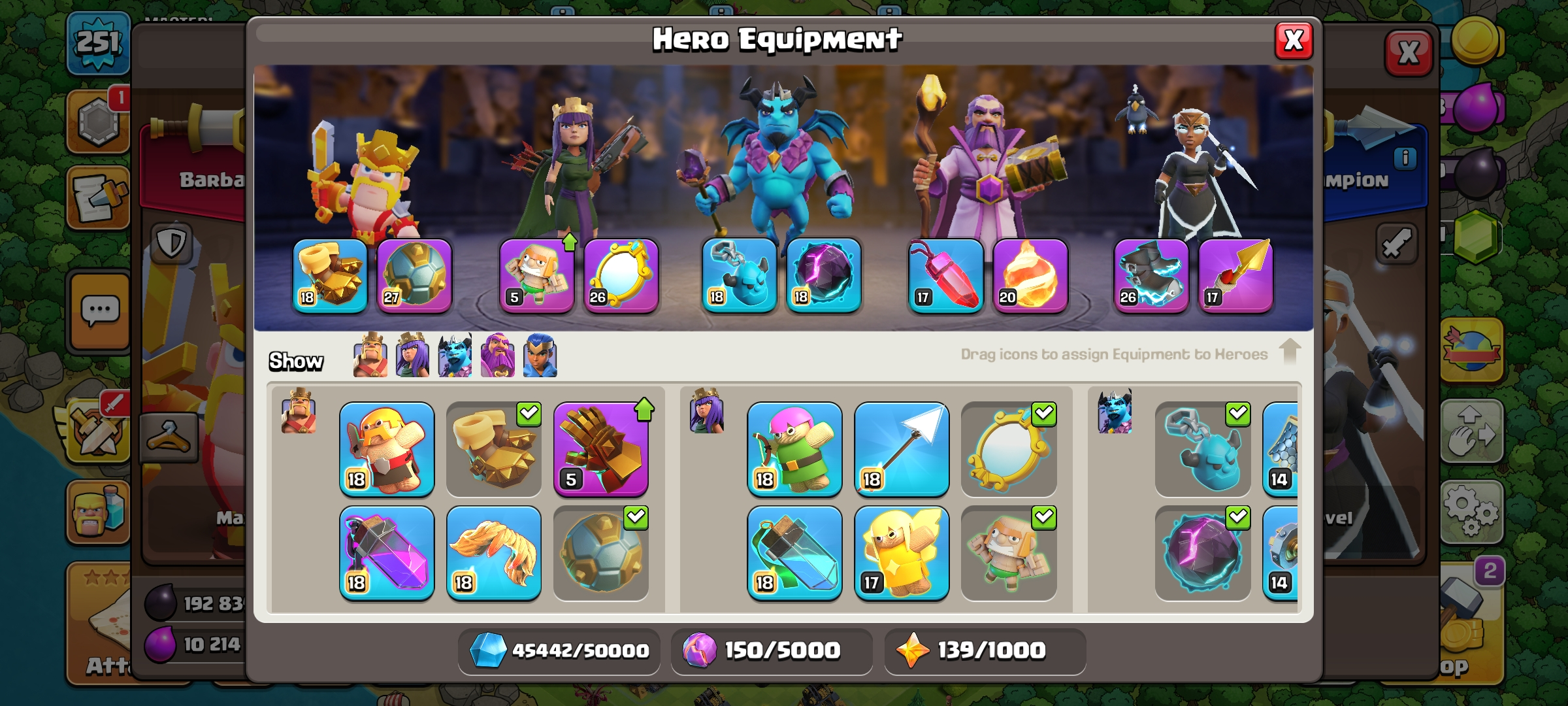1568x706 pixels.
Task: Pick the Healer Puppet level 17
Action: coord(902,553)
